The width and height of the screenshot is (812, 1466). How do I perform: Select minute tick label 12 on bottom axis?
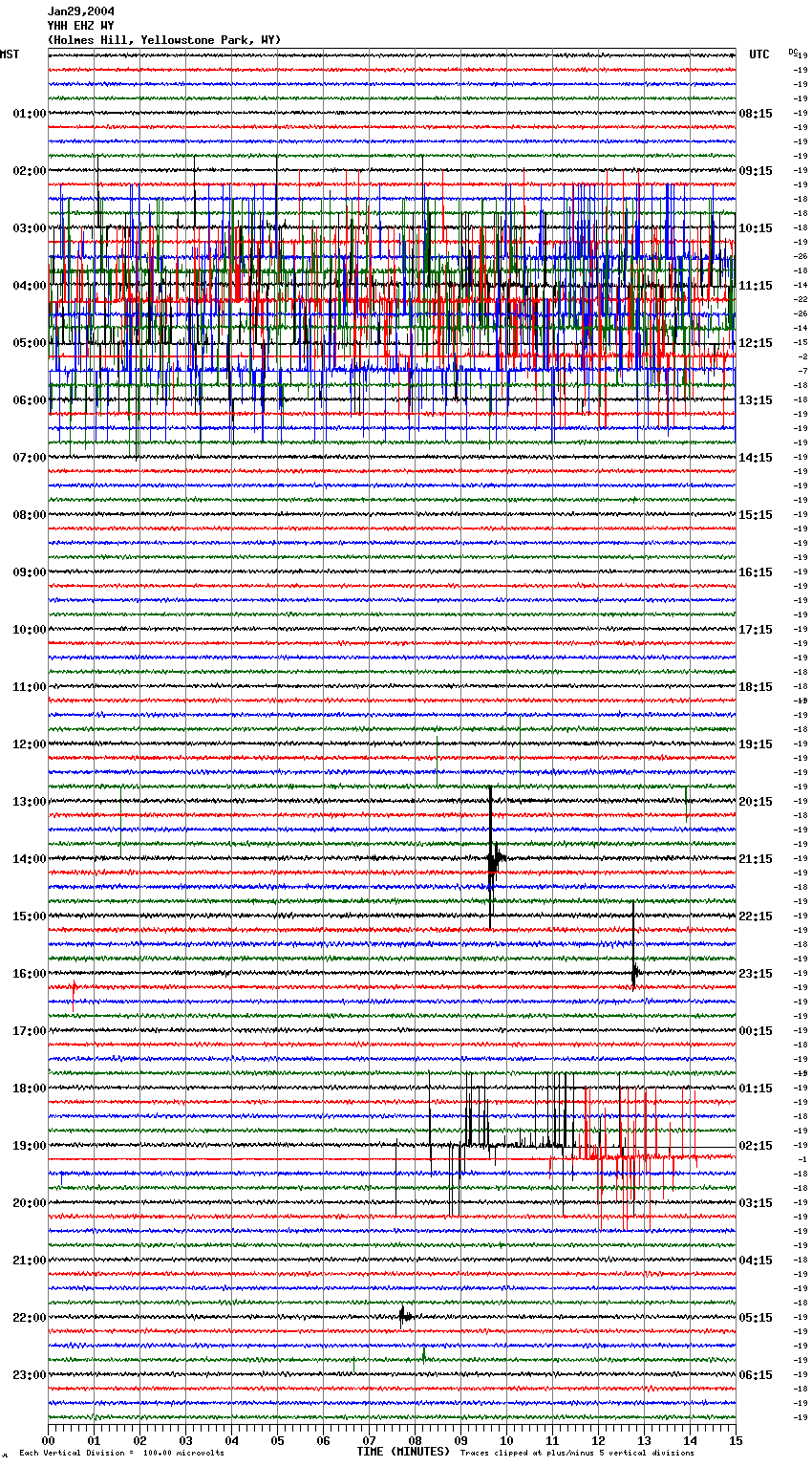tap(598, 1440)
